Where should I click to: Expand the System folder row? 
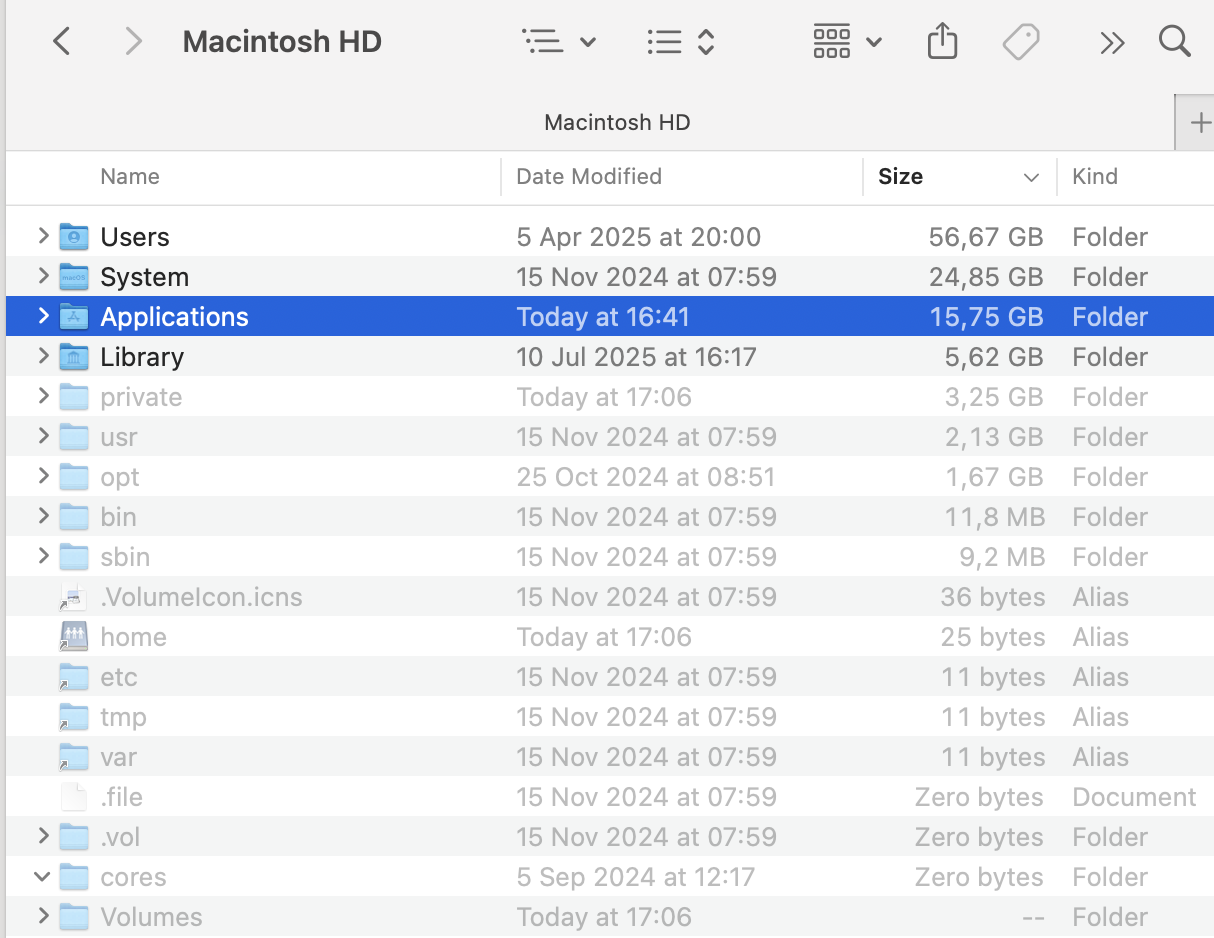(42, 276)
